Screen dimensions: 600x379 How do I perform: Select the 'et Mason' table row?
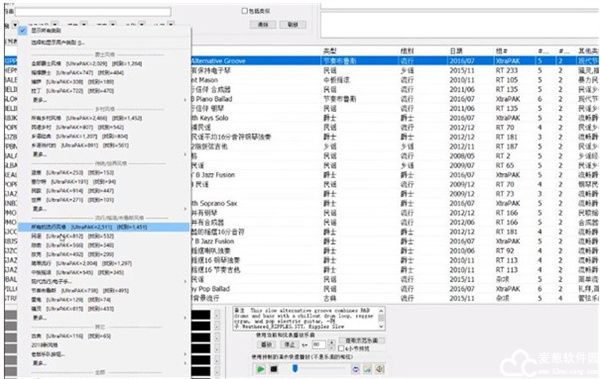395,80
